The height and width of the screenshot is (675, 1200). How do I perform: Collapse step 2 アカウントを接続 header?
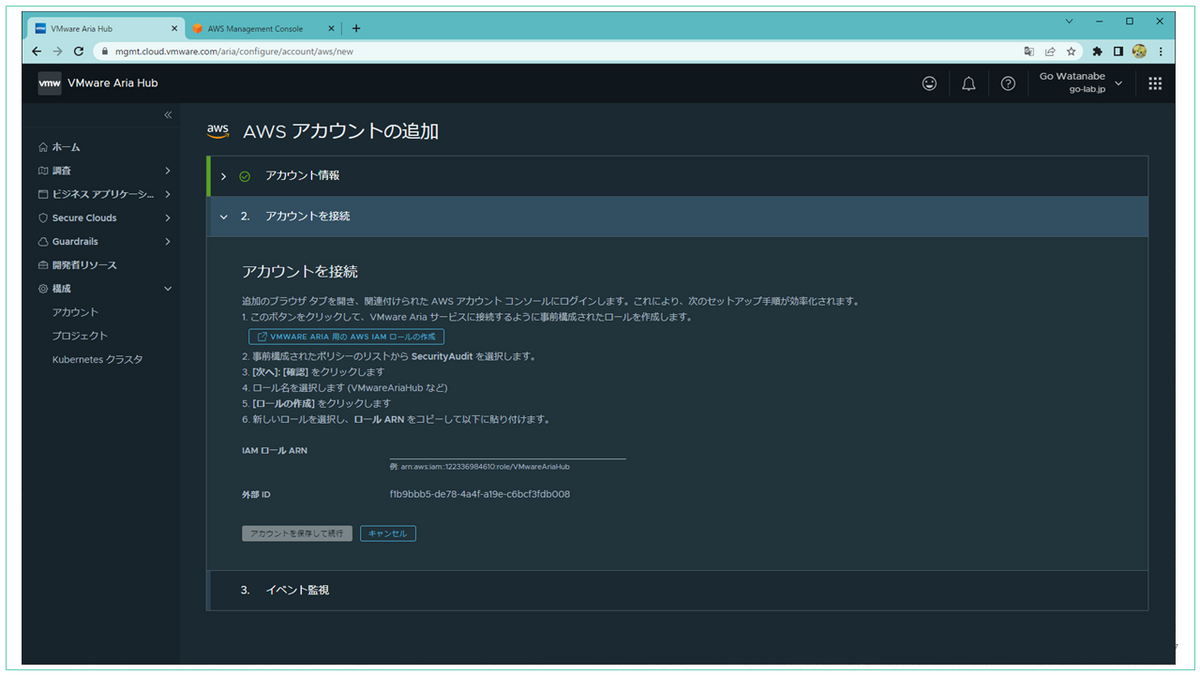678,216
